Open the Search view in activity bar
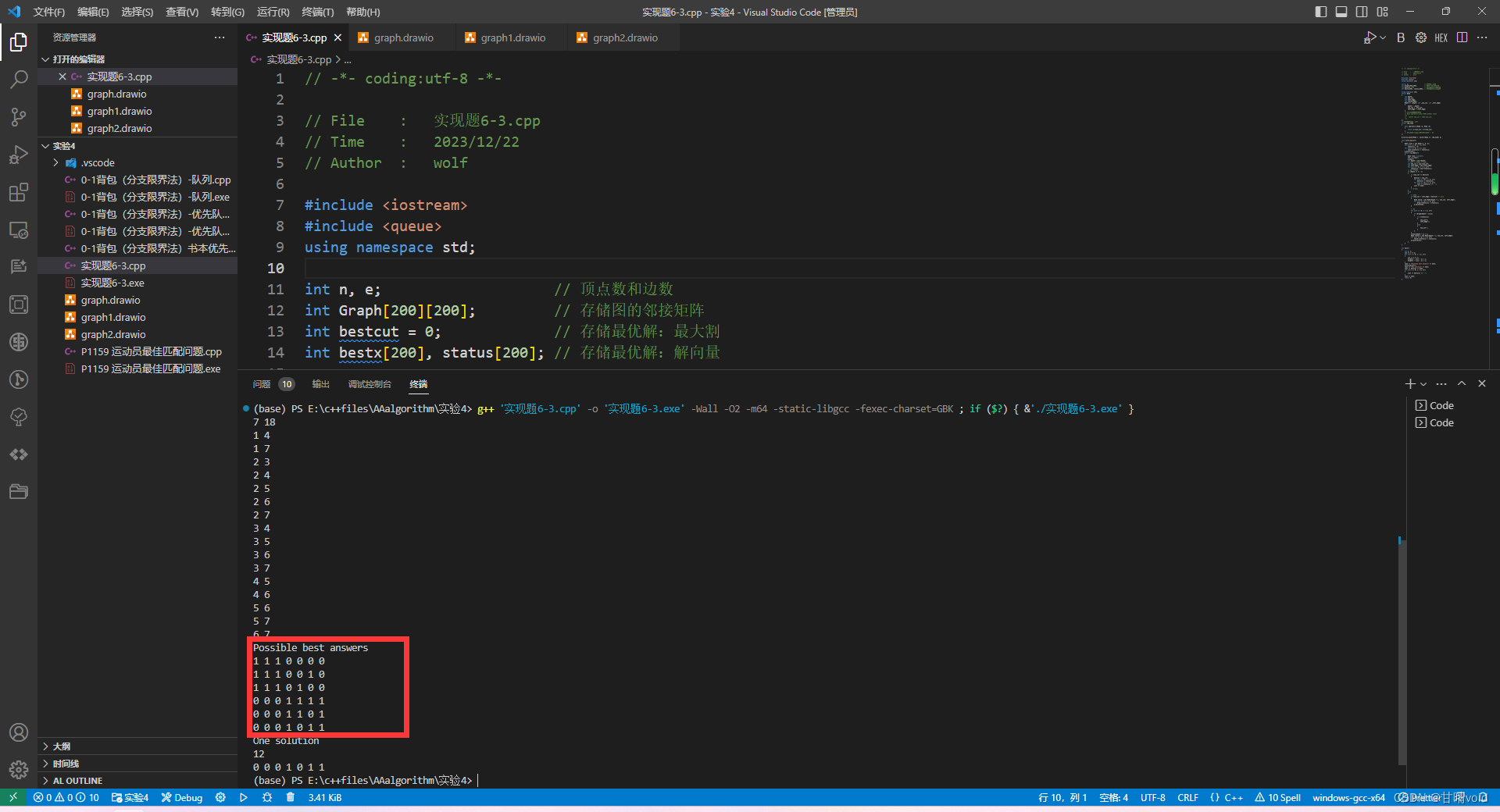This screenshot has height=812, width=1500. point(19,79)
